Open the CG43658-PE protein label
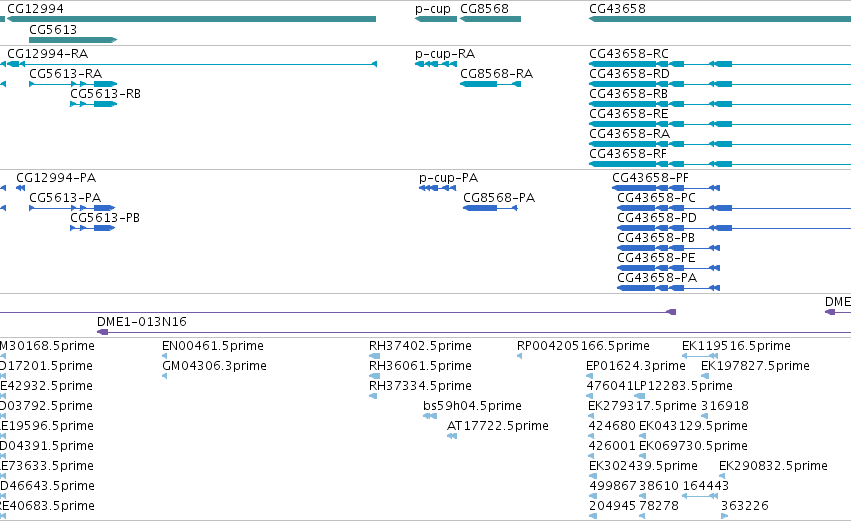This screenshot has height=521, width=851. [x=656, y=258]
